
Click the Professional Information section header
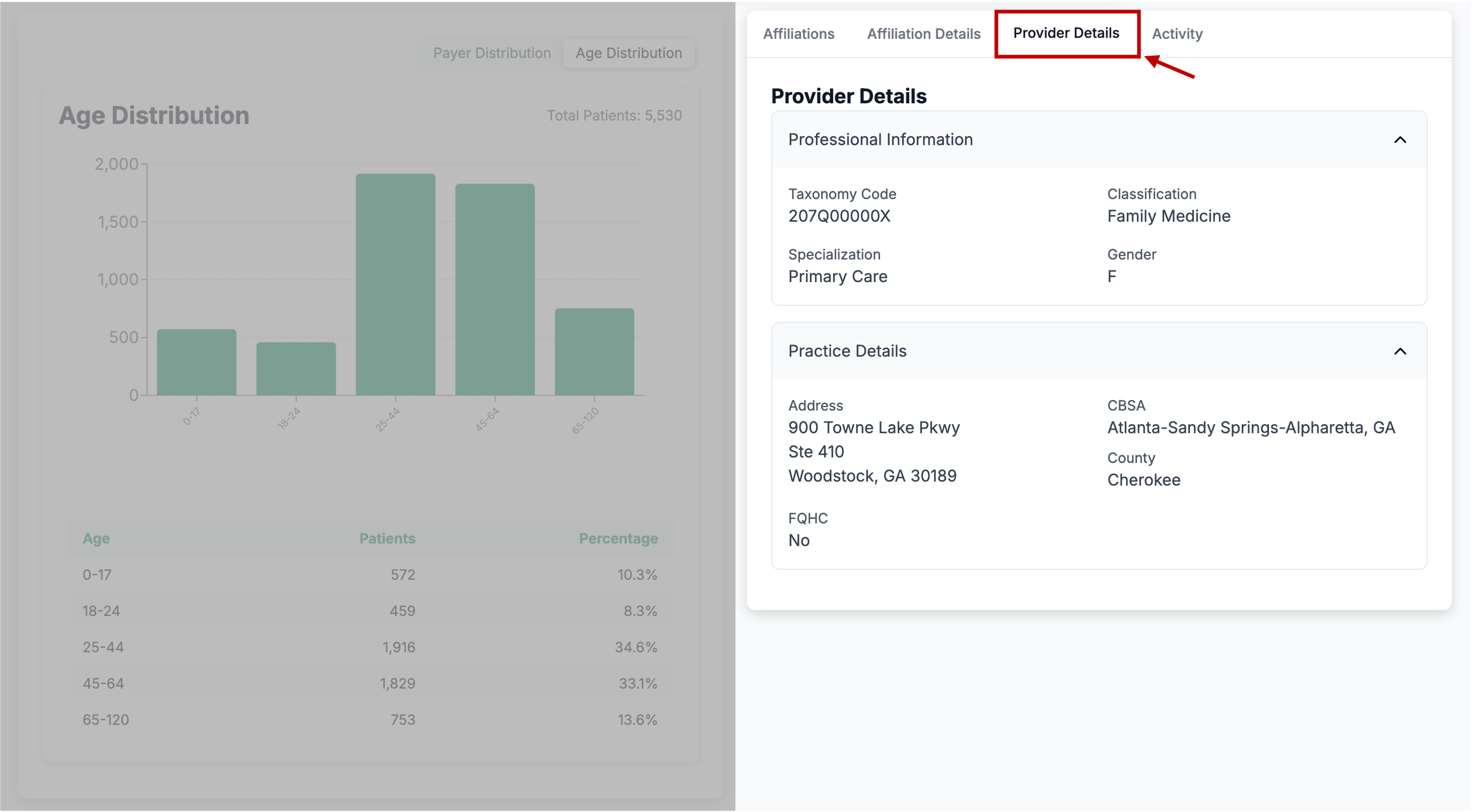tap(880, 139)
